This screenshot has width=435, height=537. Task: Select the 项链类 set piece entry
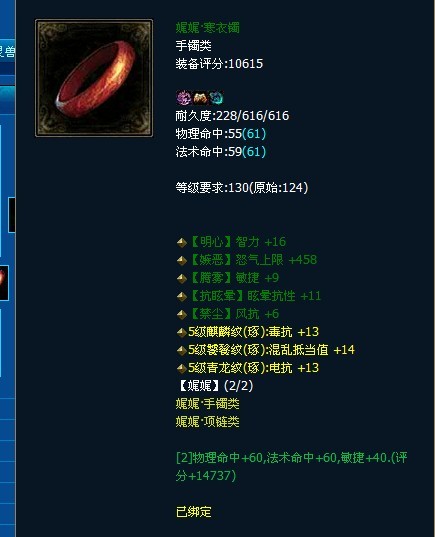[208, 422]
